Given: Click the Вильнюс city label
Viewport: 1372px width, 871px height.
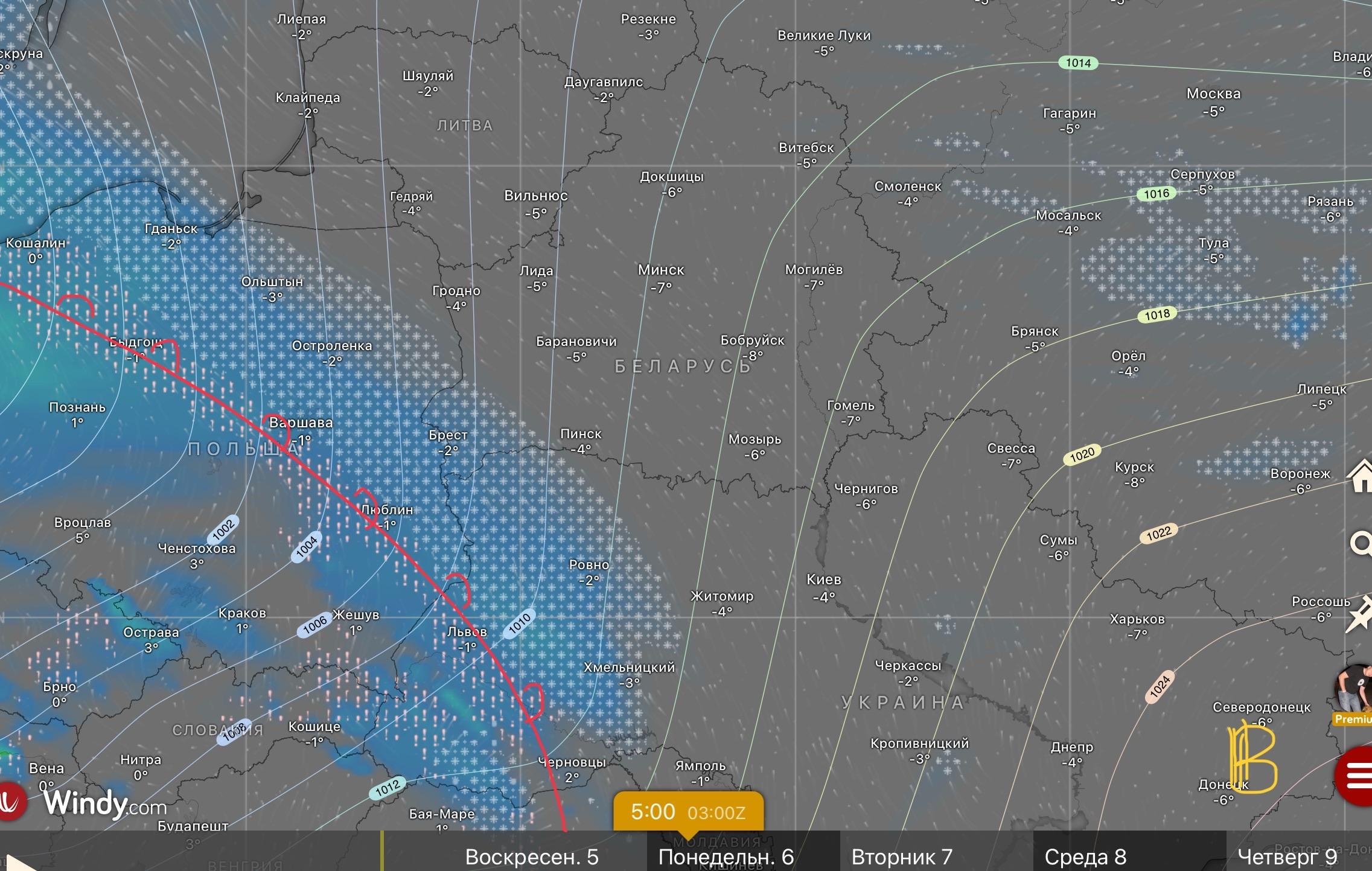Looking at the screenshot, I should point(535,196).
